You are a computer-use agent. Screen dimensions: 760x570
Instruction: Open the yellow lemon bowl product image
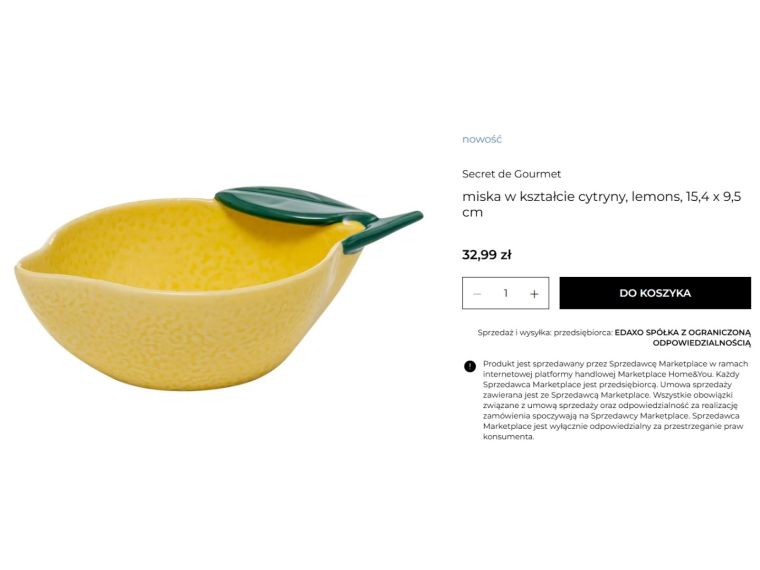tap(219, 288)
